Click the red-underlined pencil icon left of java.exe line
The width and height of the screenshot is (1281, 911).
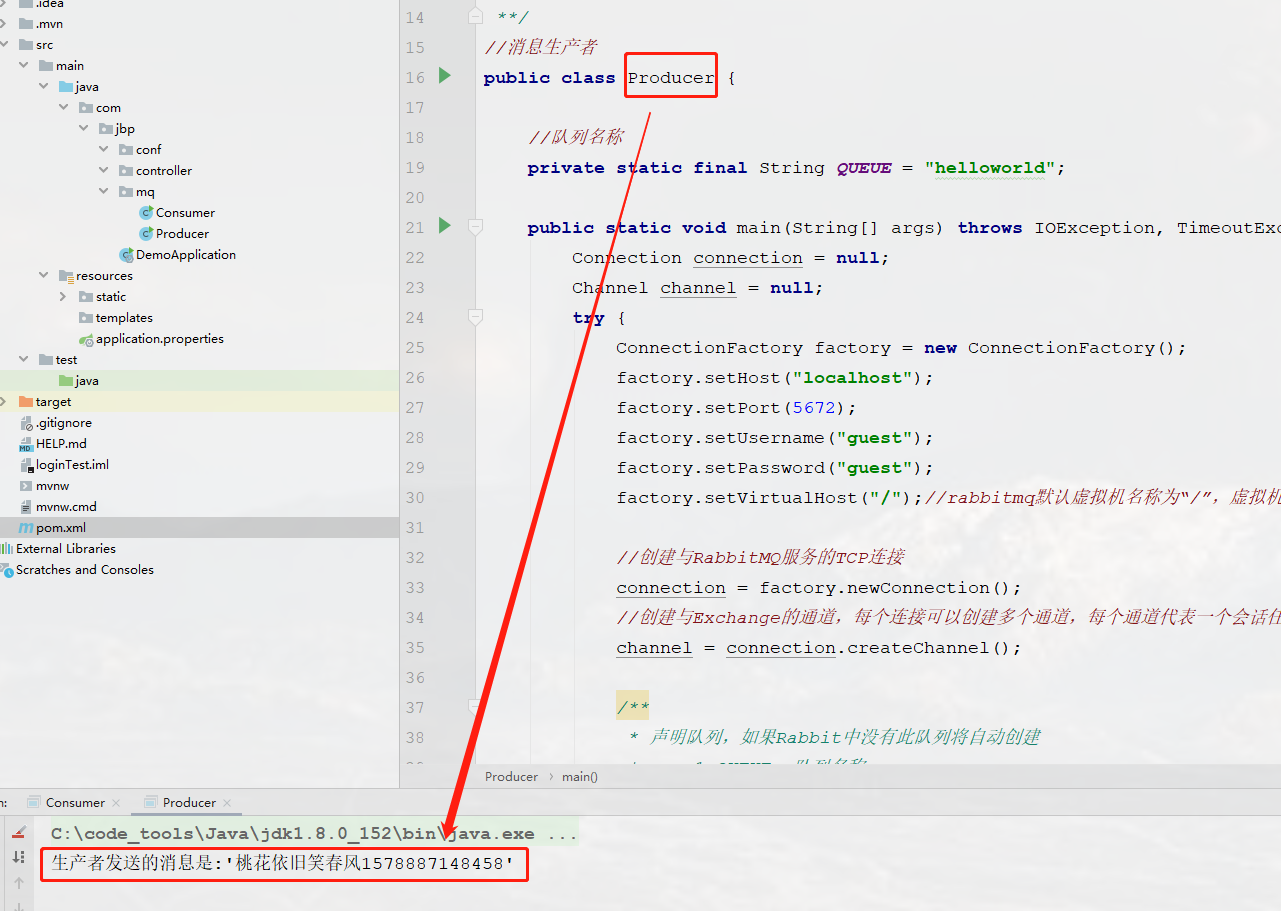tap(18, 833)
